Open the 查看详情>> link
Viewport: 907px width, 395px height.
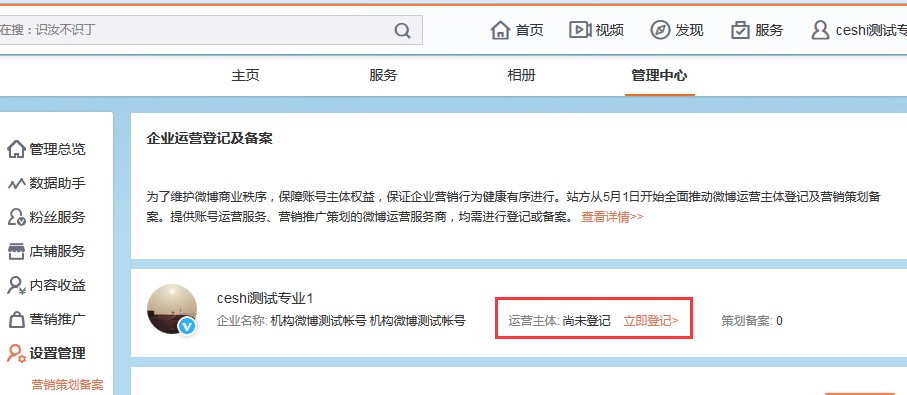click(x=612, y=217)
